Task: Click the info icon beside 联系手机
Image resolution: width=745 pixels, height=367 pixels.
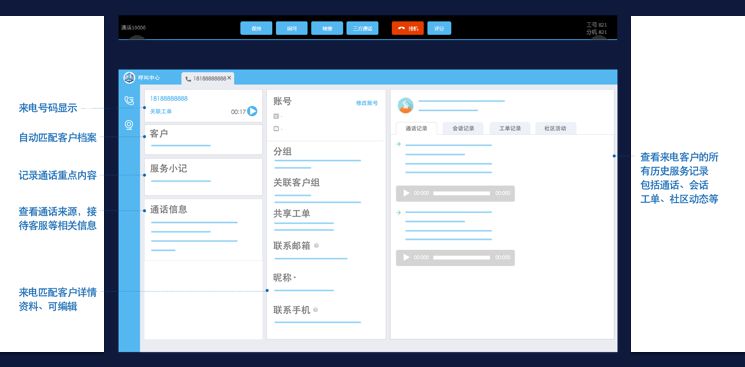Action: pos(315,310)
